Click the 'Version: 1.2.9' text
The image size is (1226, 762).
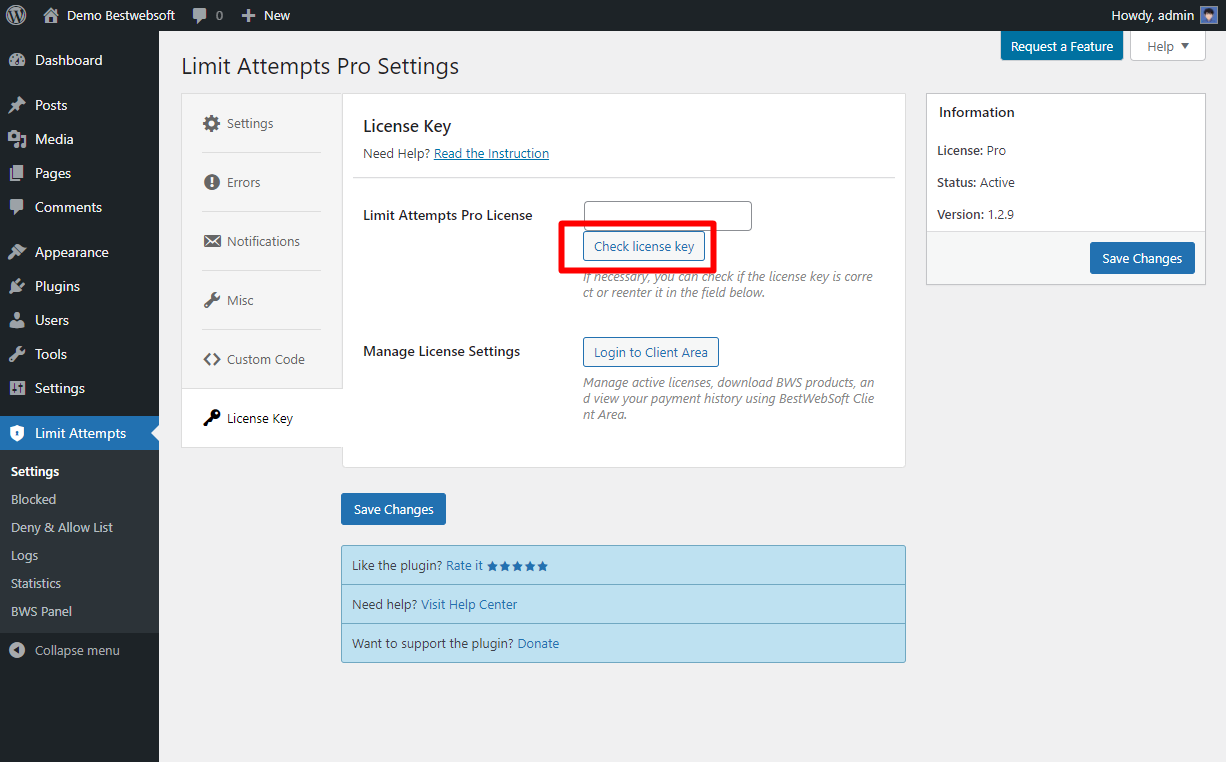975,214
